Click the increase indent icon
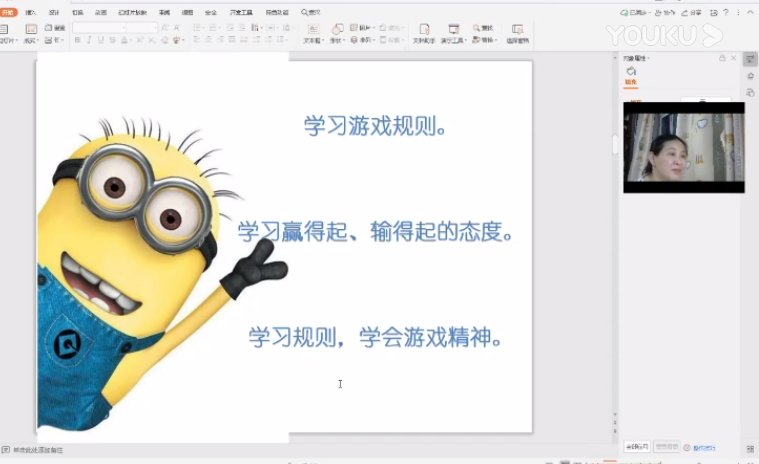Viewport: 759px width, 464px height. pos(242,28)
